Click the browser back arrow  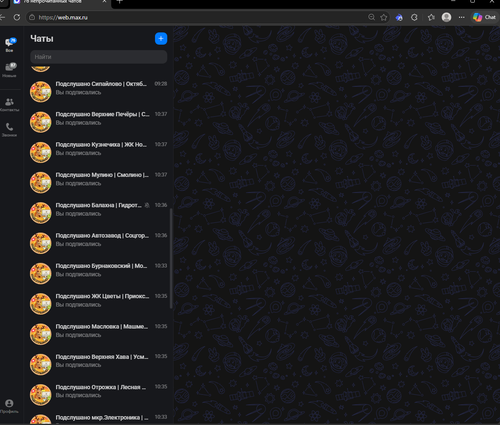pos(3,17)
